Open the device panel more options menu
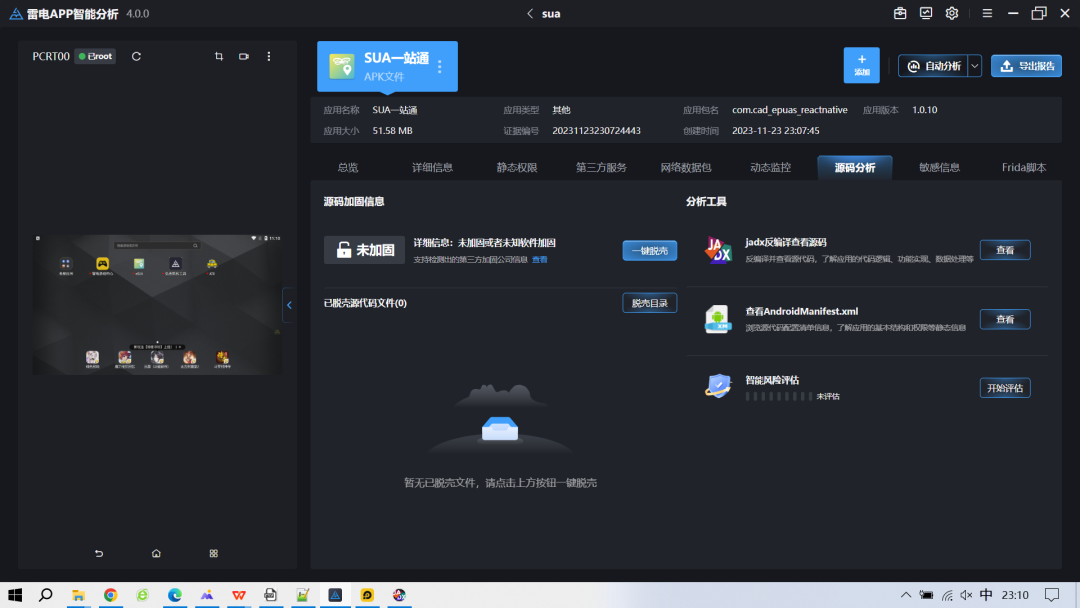The image size is (1080, 608). [x=269, y=56]
